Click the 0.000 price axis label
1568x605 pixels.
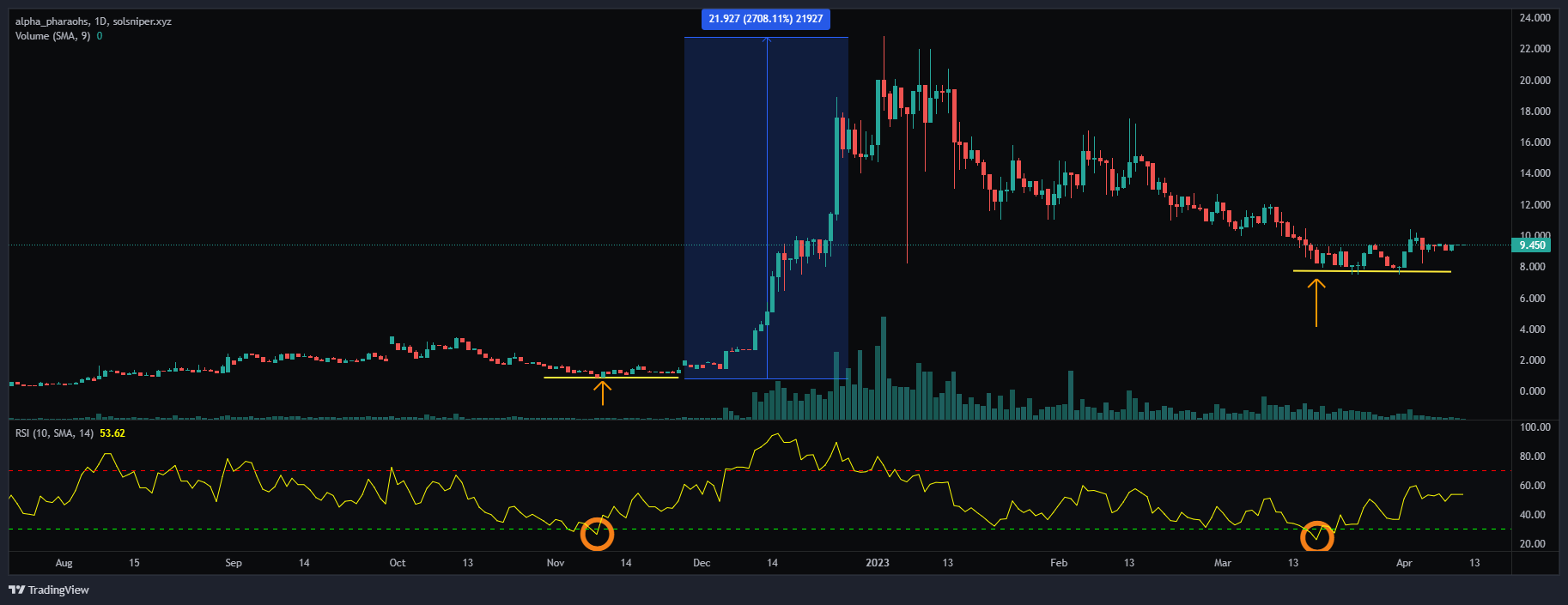pyautogui.click(x=1532, y=391)
